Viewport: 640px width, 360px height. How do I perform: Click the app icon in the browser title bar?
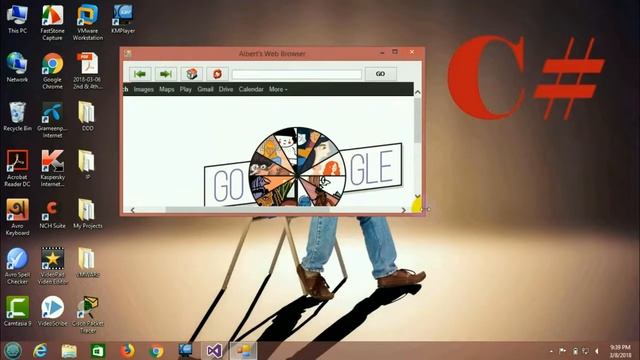click(x=128, y=53)
